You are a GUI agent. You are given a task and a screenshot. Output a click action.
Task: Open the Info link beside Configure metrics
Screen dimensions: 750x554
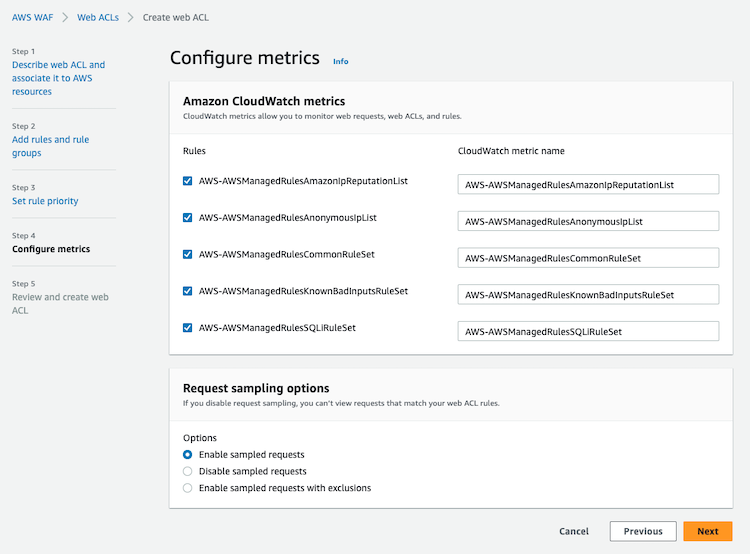pos(341,61)
